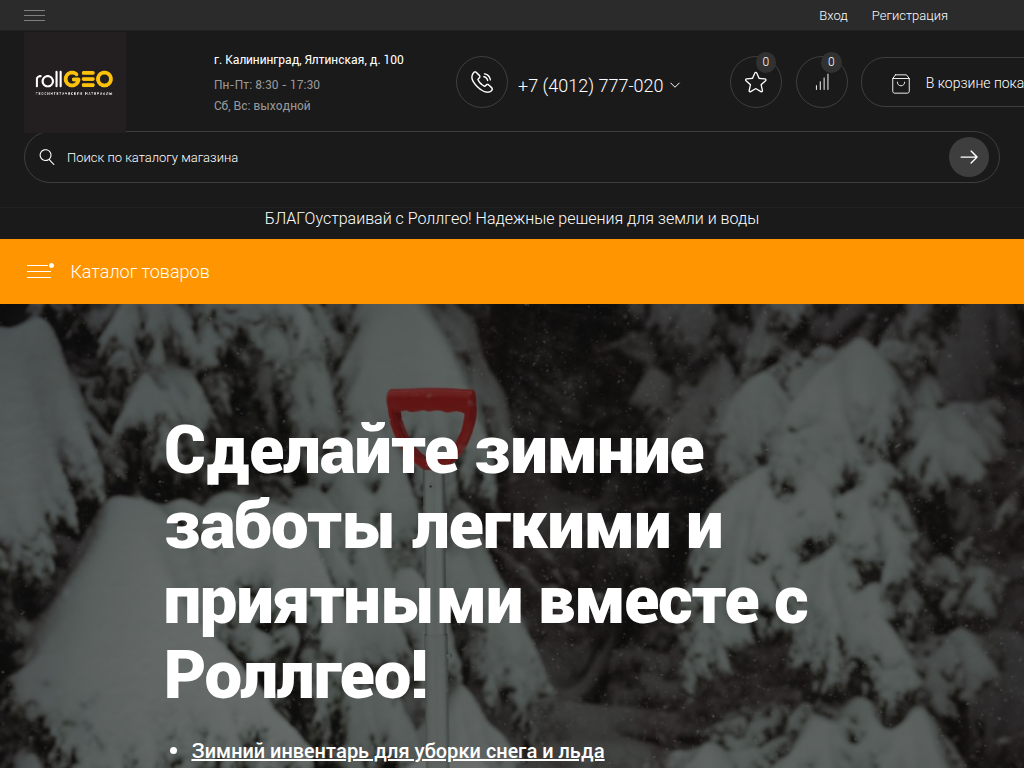Call +7 (4012) 777-020 link
This screenshot has width=1024, height=768.
[590, 86]
